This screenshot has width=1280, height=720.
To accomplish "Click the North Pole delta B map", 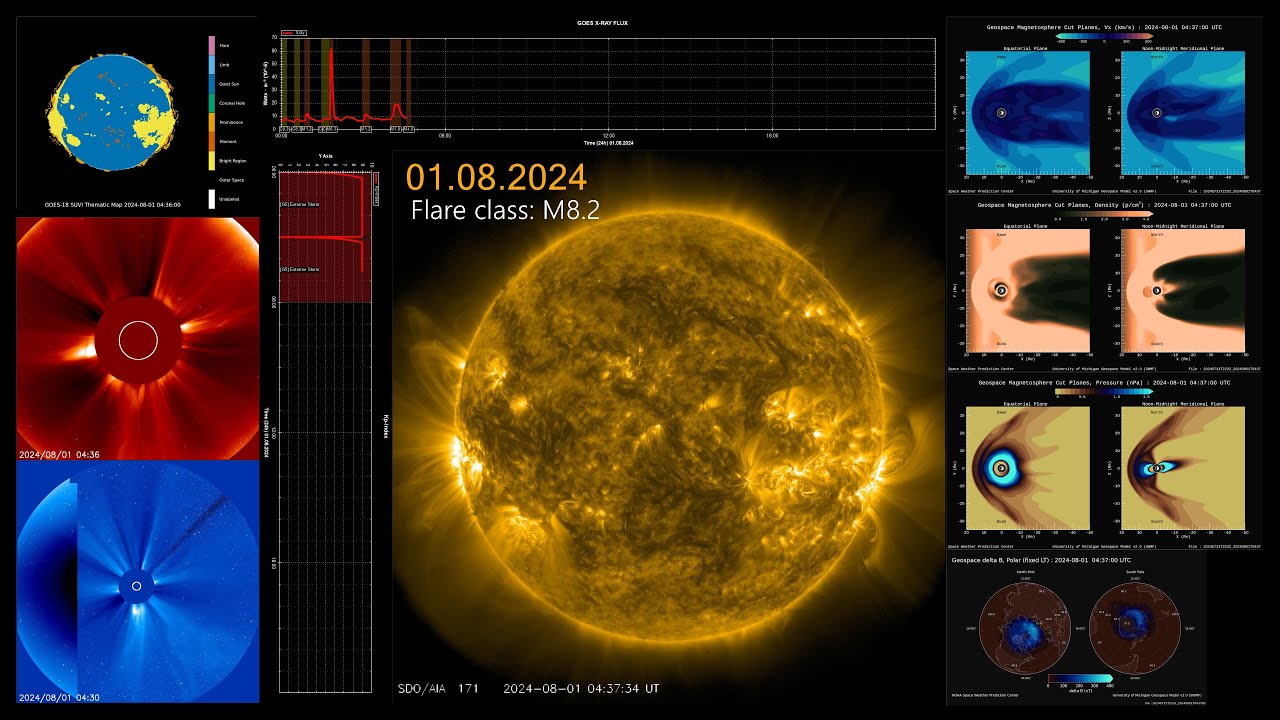I will (1026, 626).
